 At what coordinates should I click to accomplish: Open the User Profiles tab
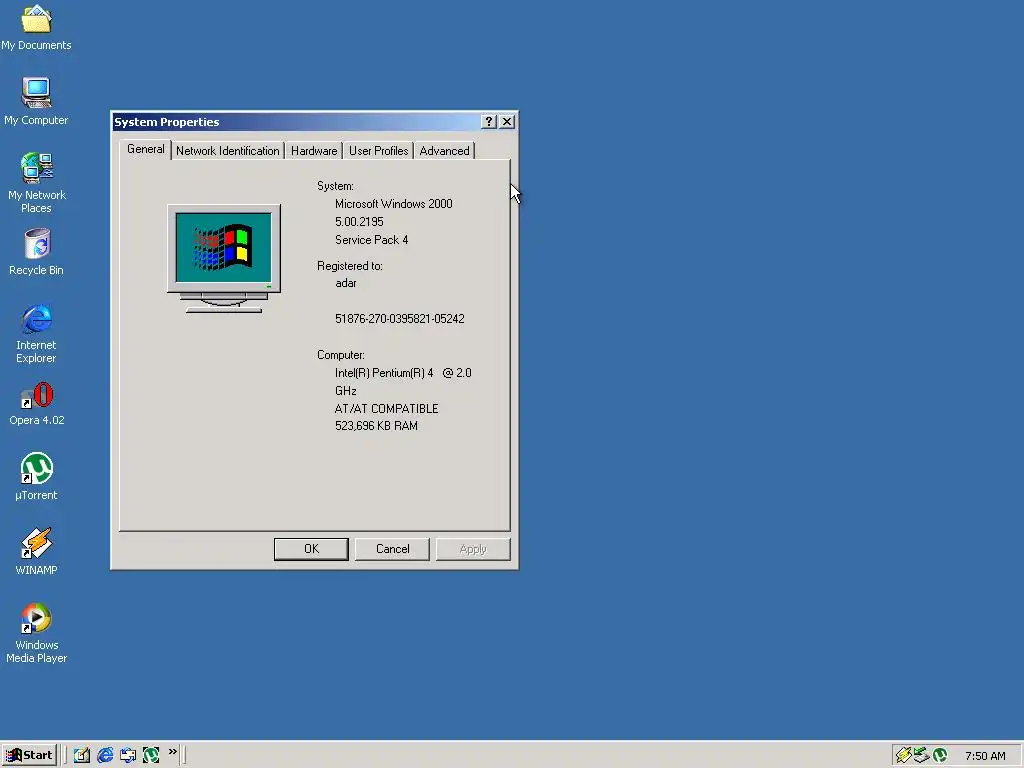click(x=378, y=151)
